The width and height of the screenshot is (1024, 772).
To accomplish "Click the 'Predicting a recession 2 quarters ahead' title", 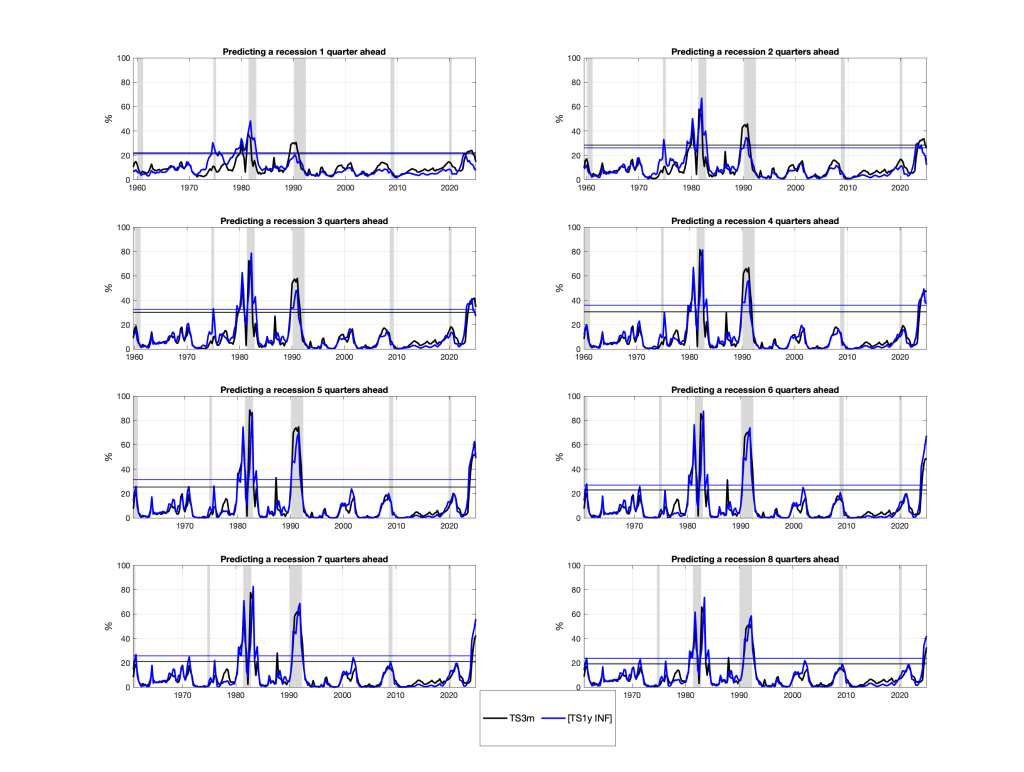I will coord(755,52).
